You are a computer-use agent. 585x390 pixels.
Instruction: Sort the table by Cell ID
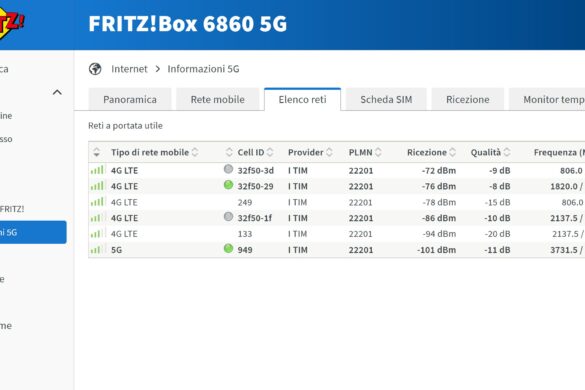256,152
